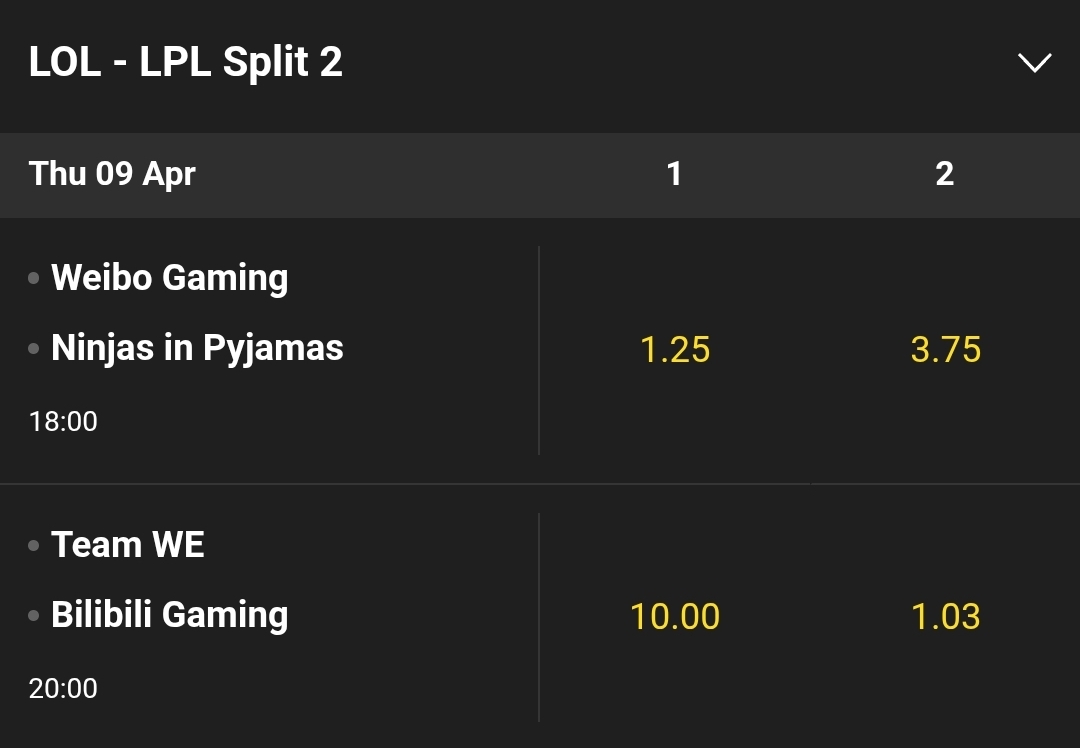Open the Weibo Gaming team name

169,278
